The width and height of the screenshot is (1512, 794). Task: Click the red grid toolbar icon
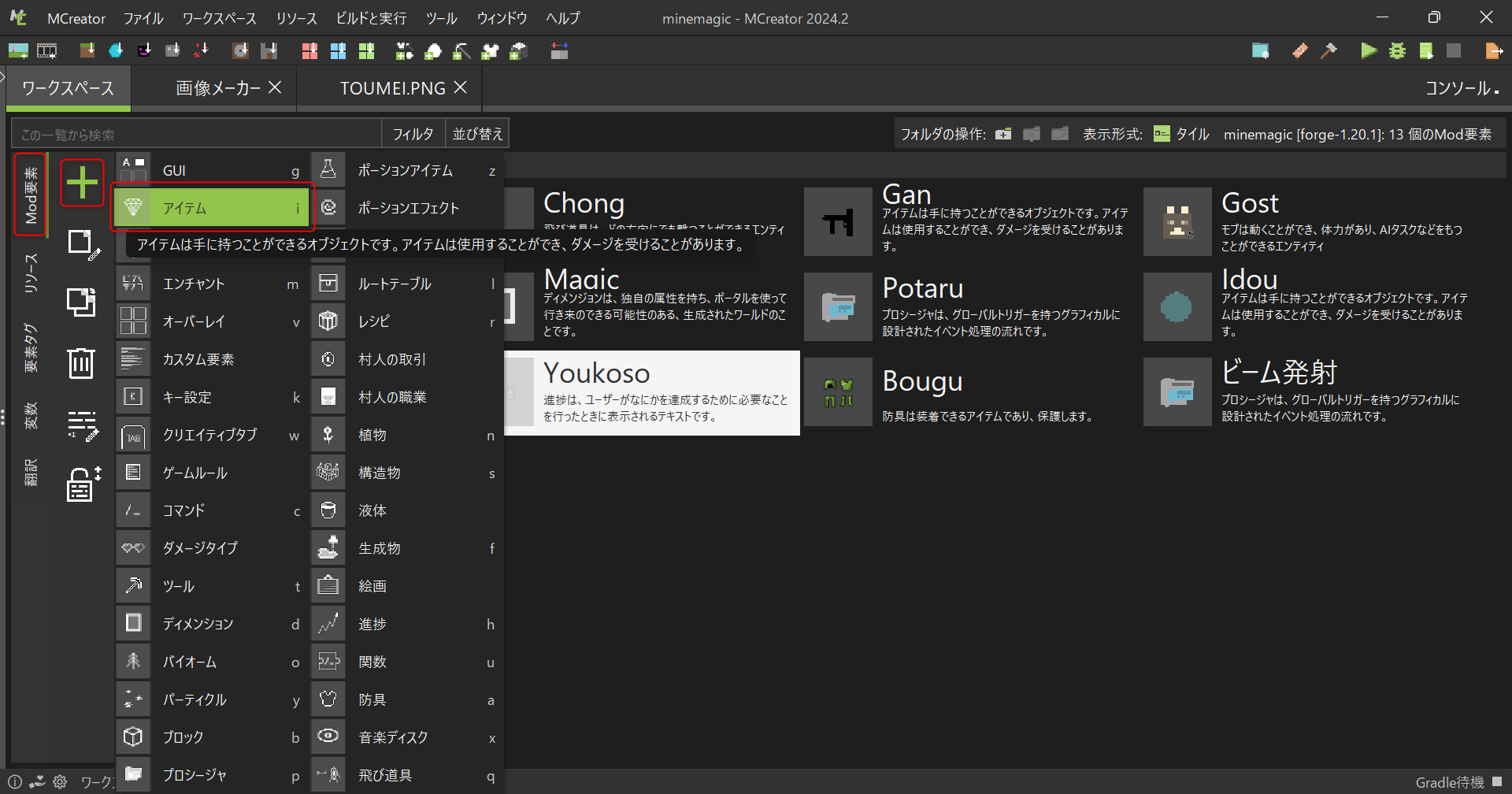[x=309, y=51]
